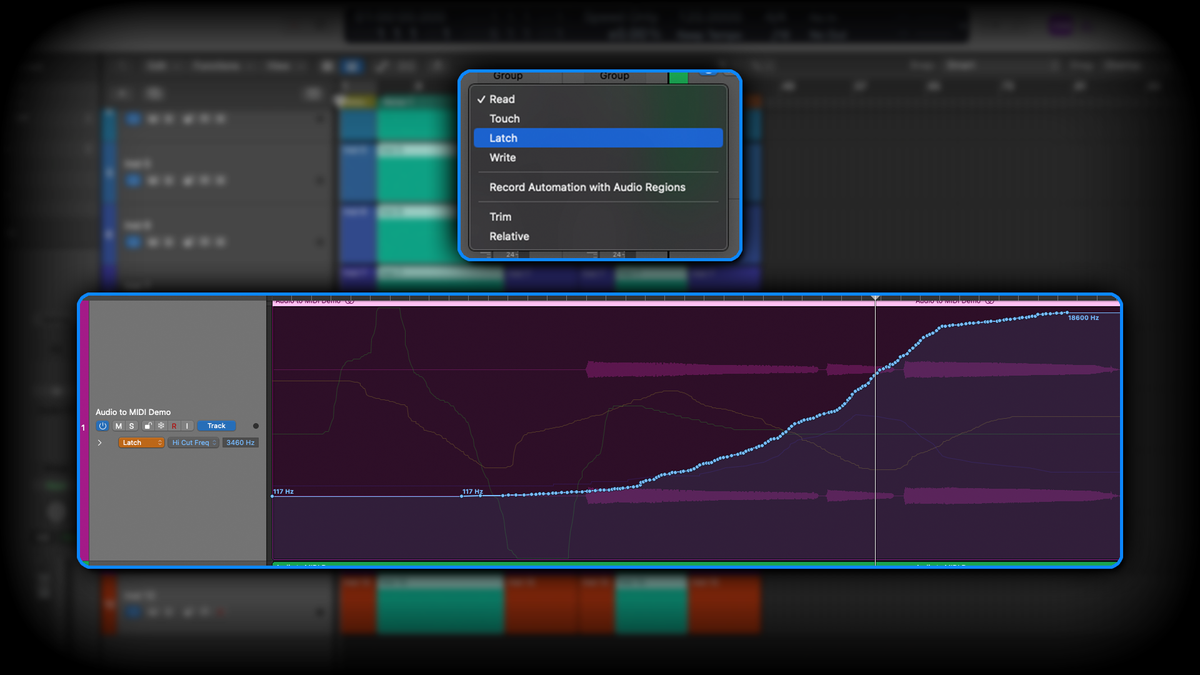Click the power button on Audio to MIDI Demo
This screenshot has height=675, width=1200.
click(102, 426)
